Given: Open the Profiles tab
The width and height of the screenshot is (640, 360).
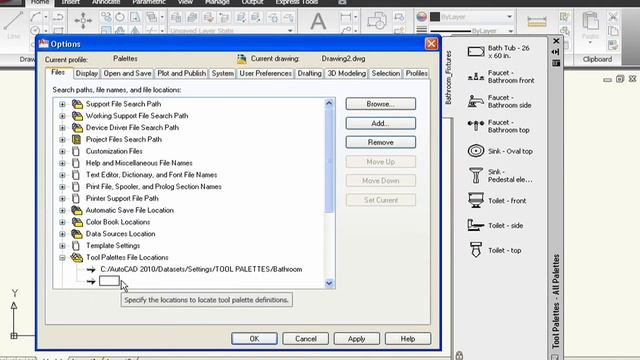Looking at the screenshot, I should point(416,73).
